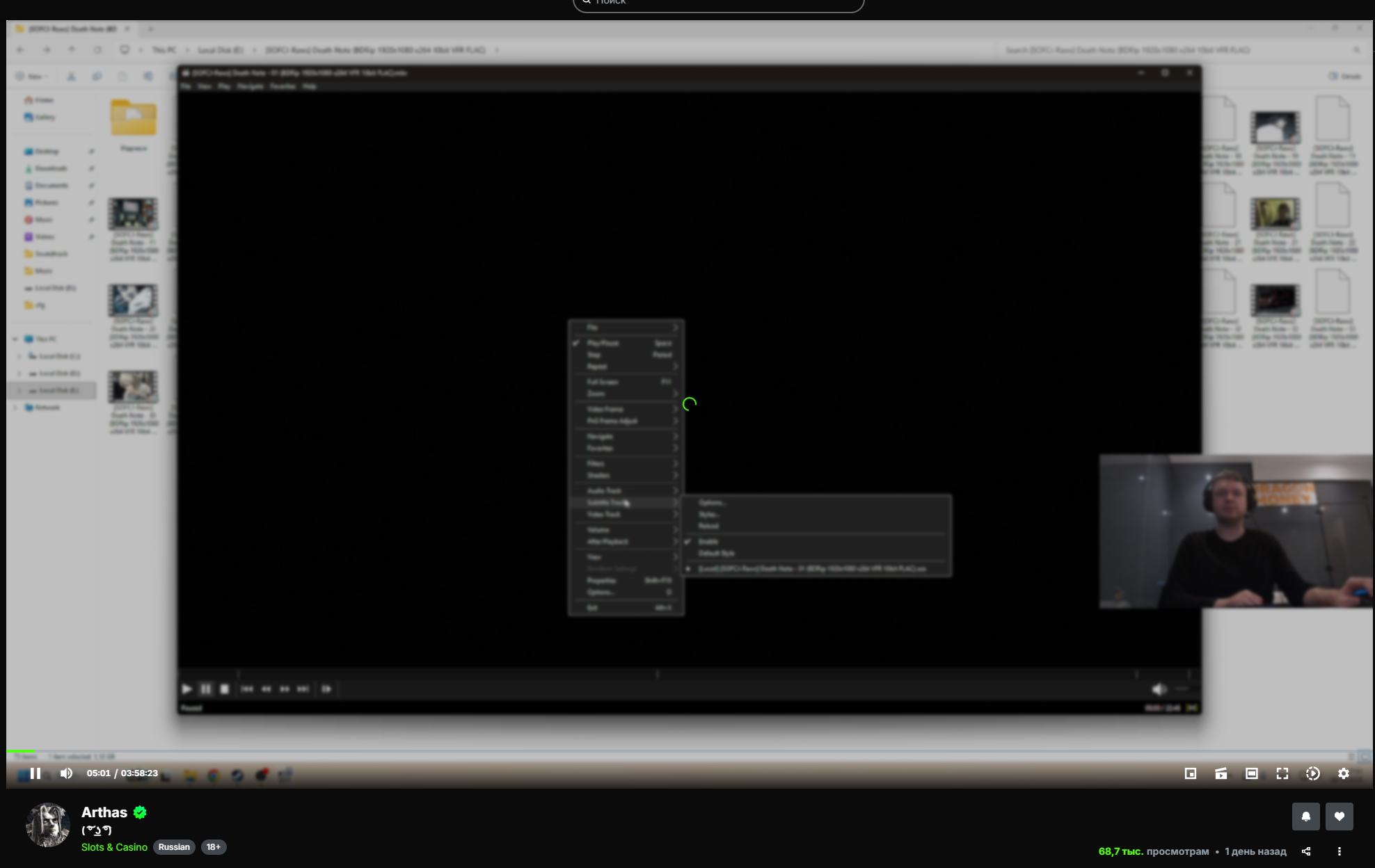Open Arthas channel avatar
The height and width of the screenshot is (868, 1375).
point(48,825)
